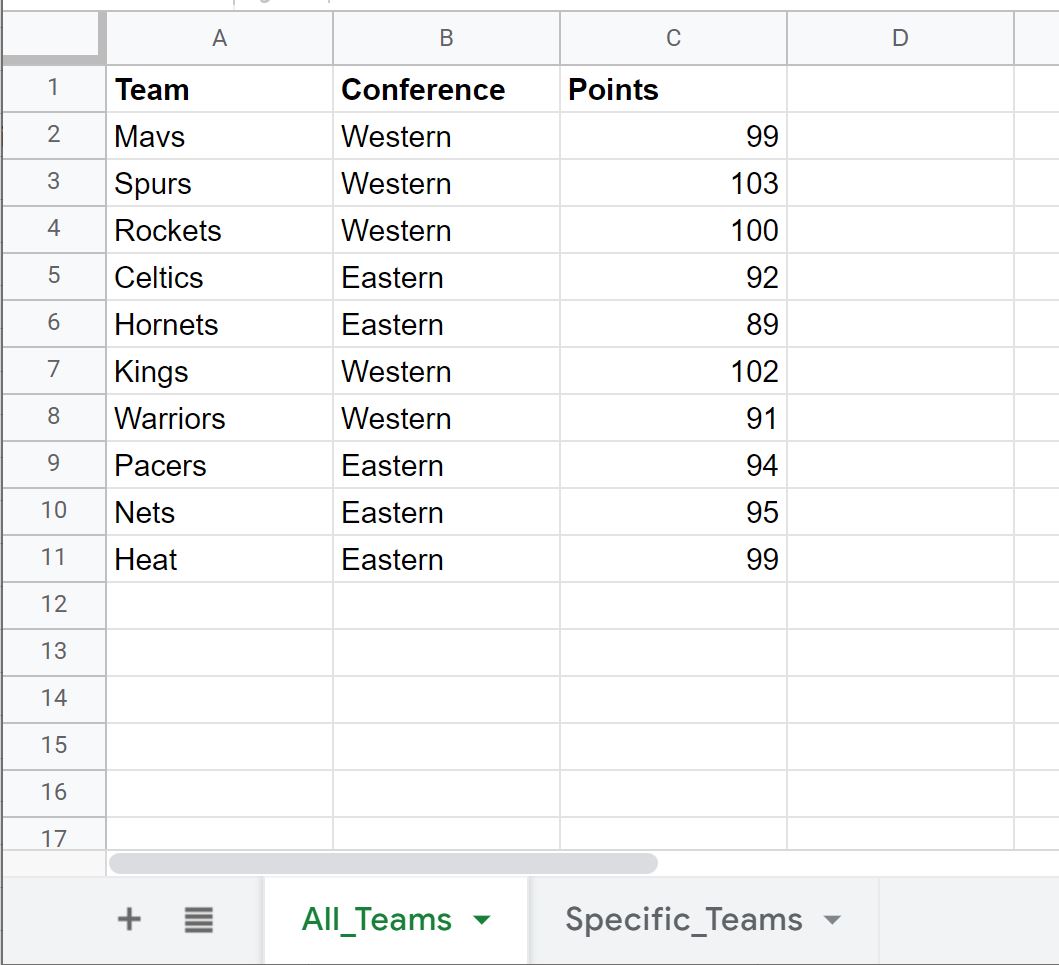Select column B header
The image size is (1059, 965).
click(446, 38)
